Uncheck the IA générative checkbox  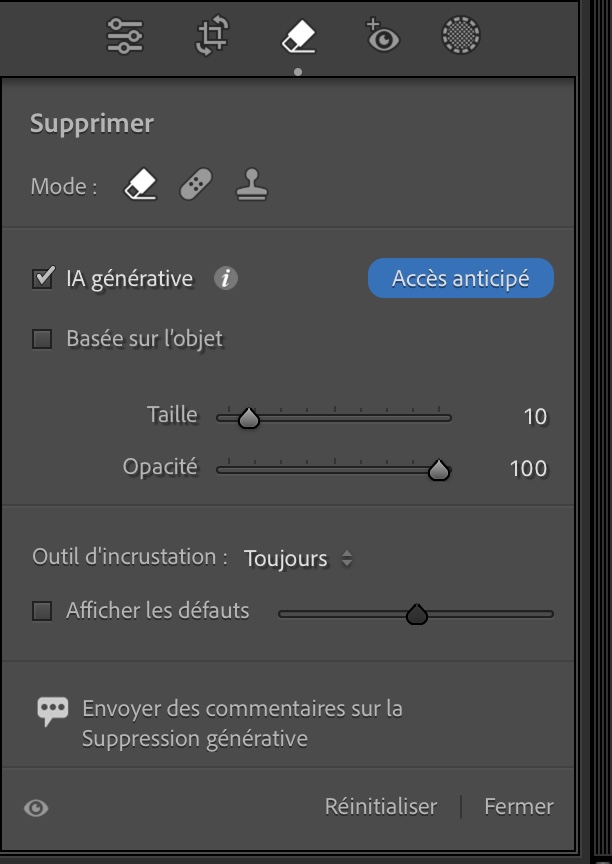(42, 279)
